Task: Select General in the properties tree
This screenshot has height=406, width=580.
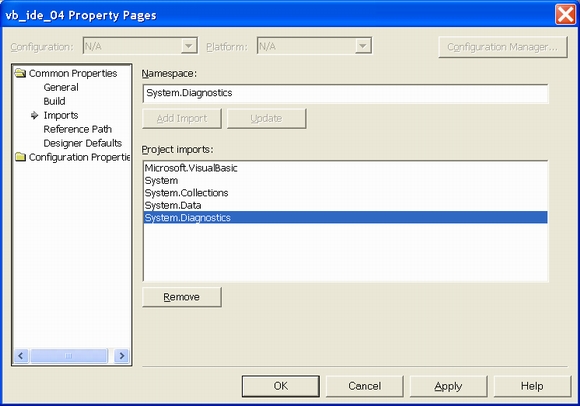Action: point(61,87)
